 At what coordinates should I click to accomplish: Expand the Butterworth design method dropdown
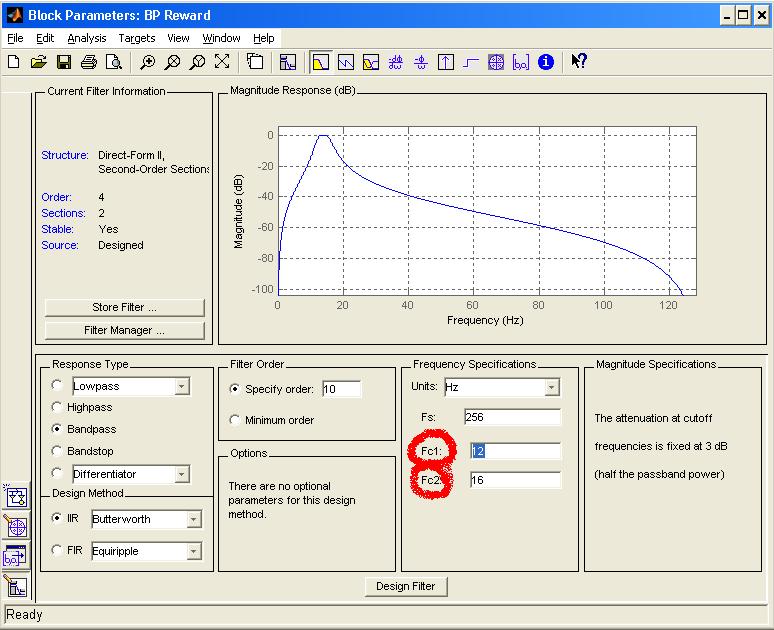coord(194,520)
